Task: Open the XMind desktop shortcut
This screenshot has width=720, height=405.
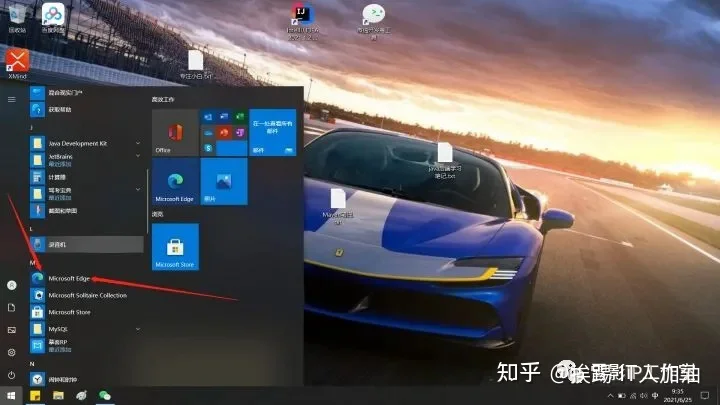Action: tap(17, 63)
